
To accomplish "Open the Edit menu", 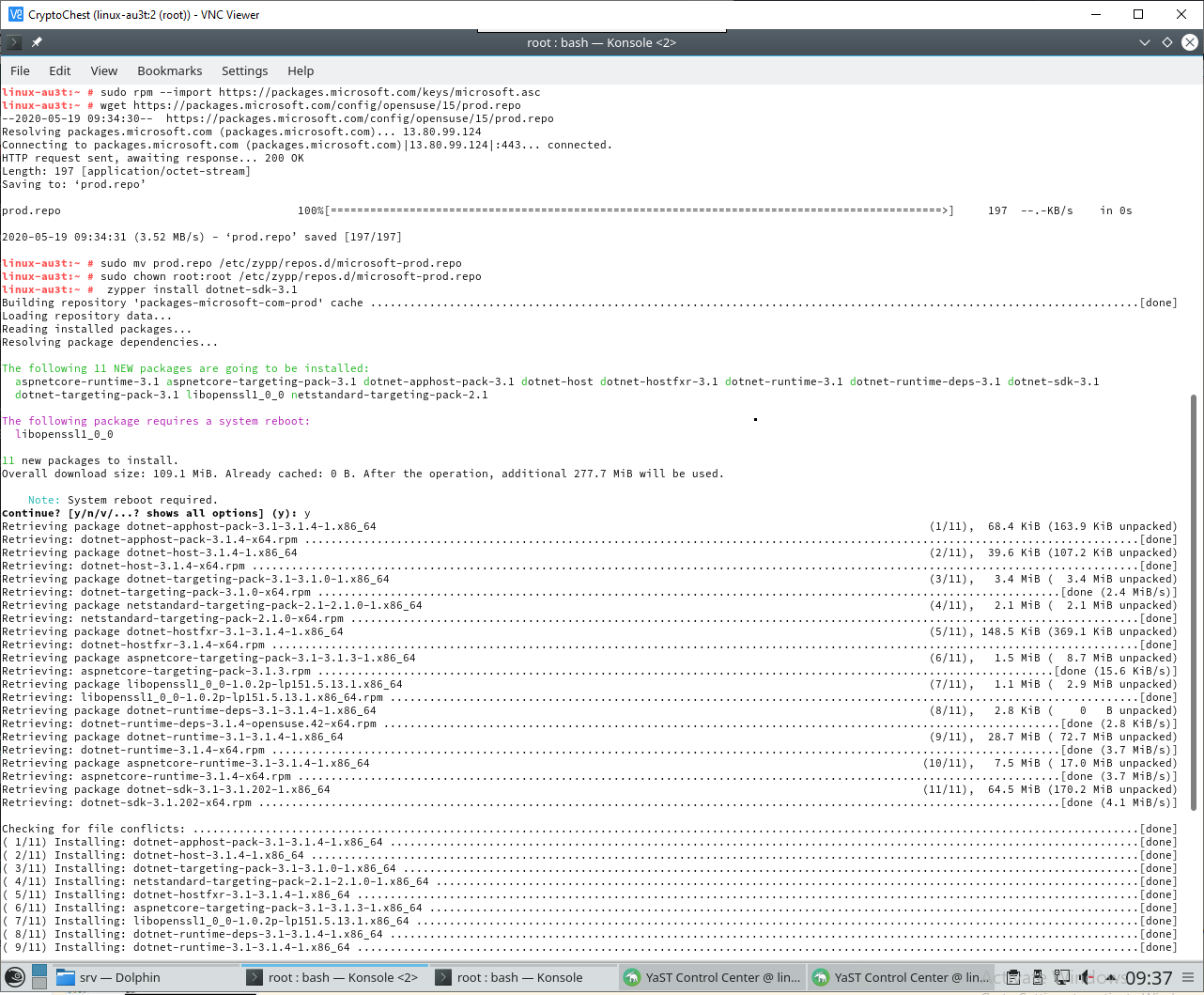I will point(60,70).
